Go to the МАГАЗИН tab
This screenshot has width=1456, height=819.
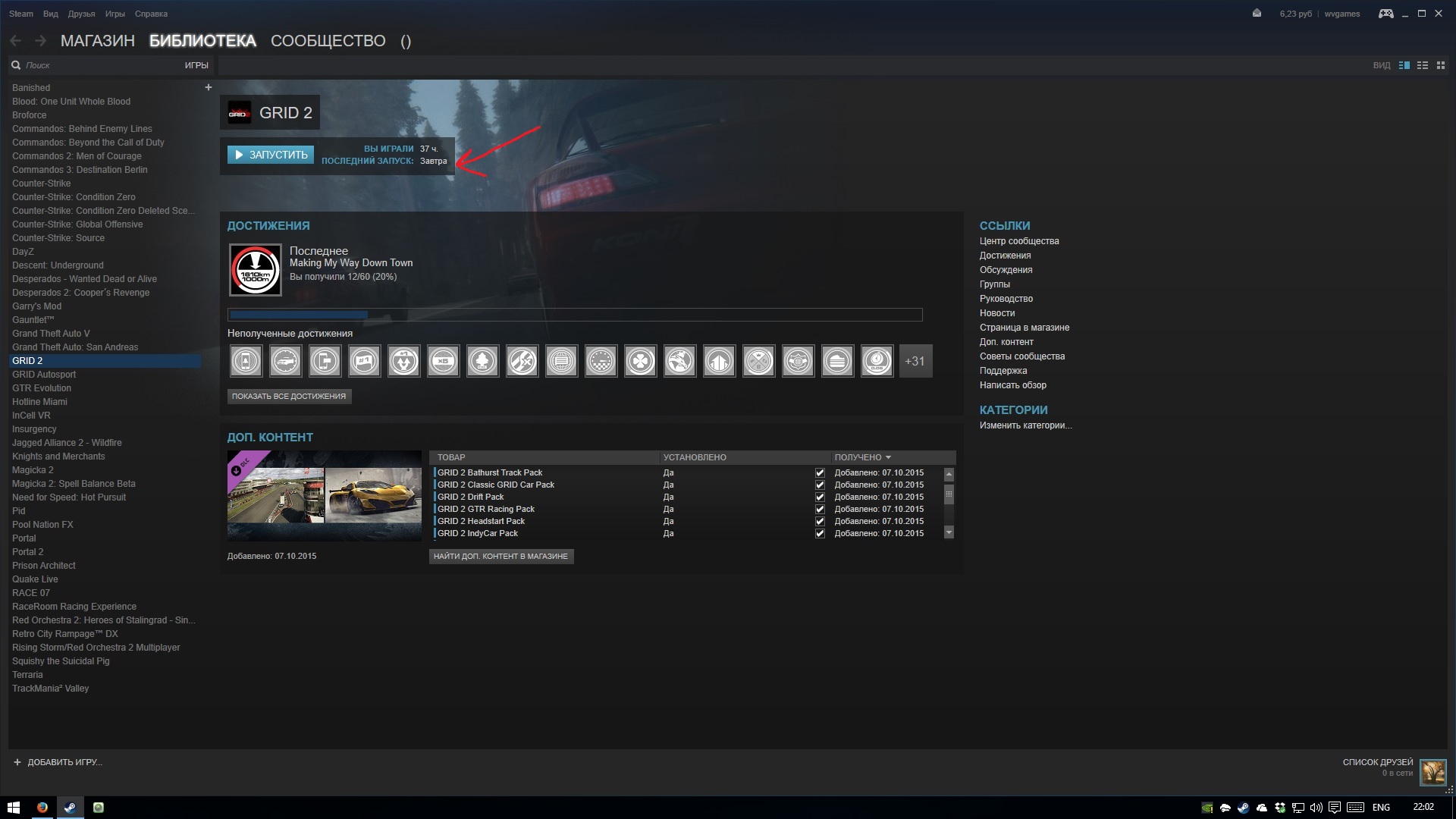click(x=98, y=41)
